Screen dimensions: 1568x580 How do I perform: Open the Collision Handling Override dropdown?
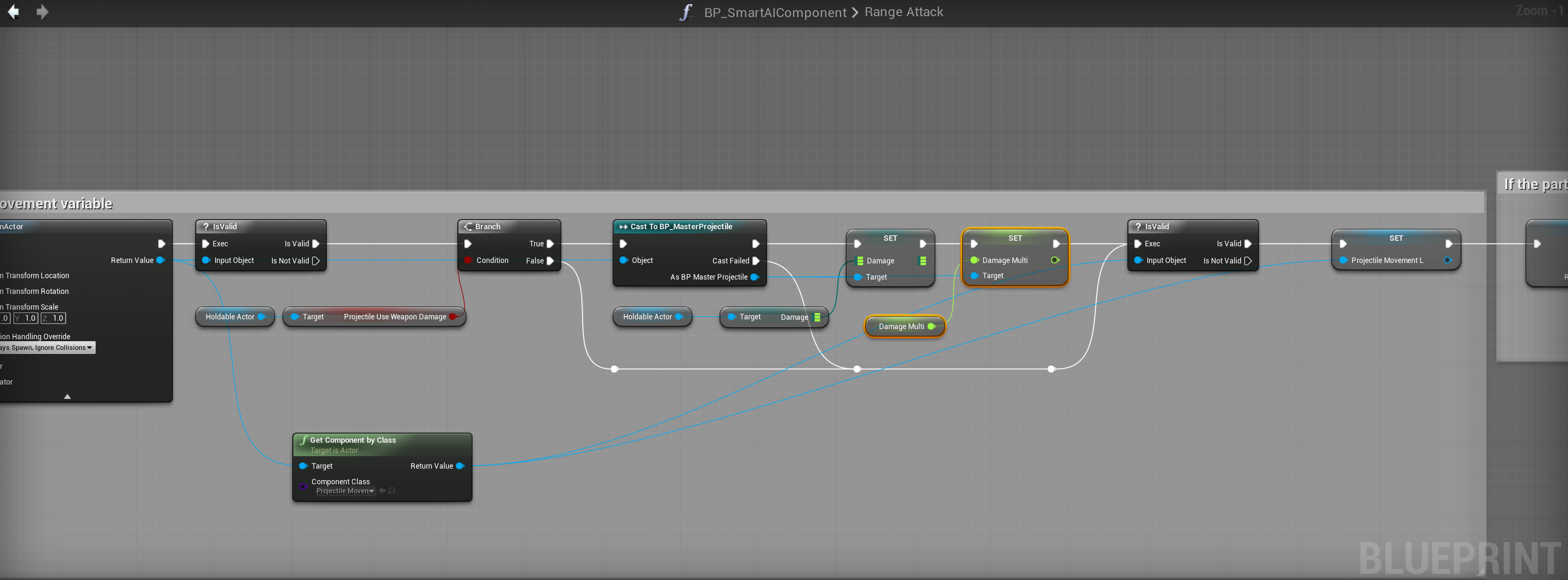48,348
